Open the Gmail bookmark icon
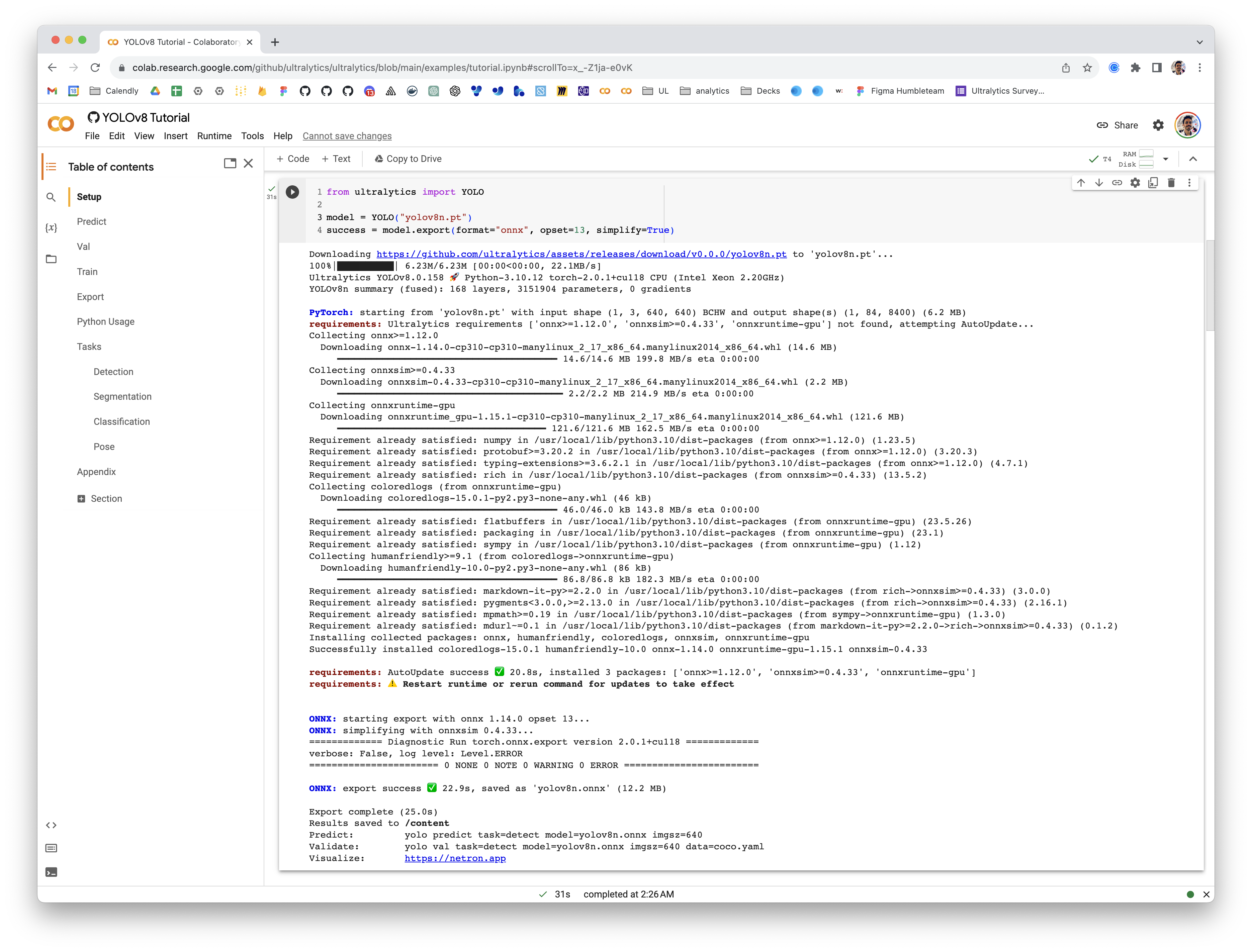 click(x=52, y=91)
